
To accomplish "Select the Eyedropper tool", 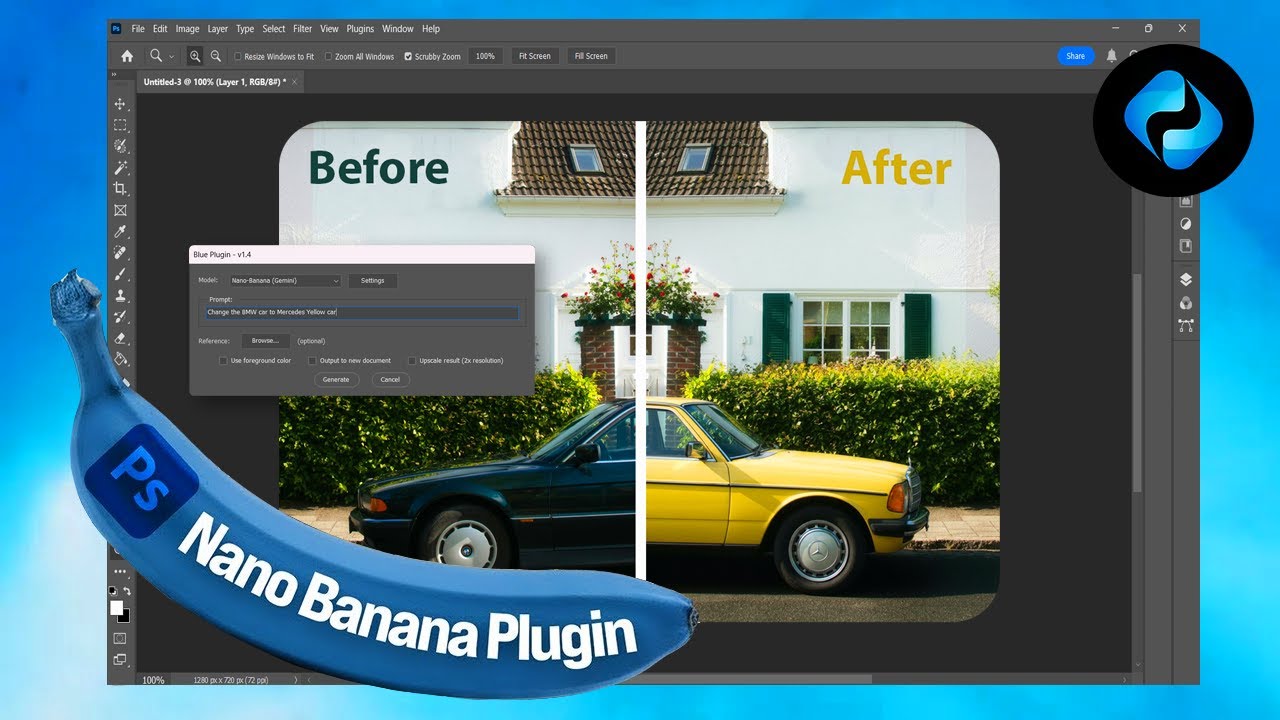I will [120, 231].
